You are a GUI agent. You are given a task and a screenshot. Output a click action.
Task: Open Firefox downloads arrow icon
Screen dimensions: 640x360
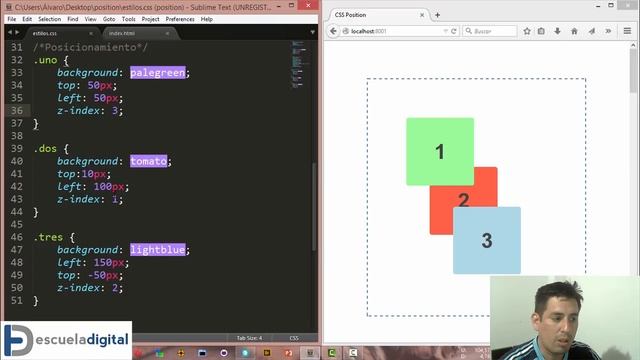[x=557, y=31]
